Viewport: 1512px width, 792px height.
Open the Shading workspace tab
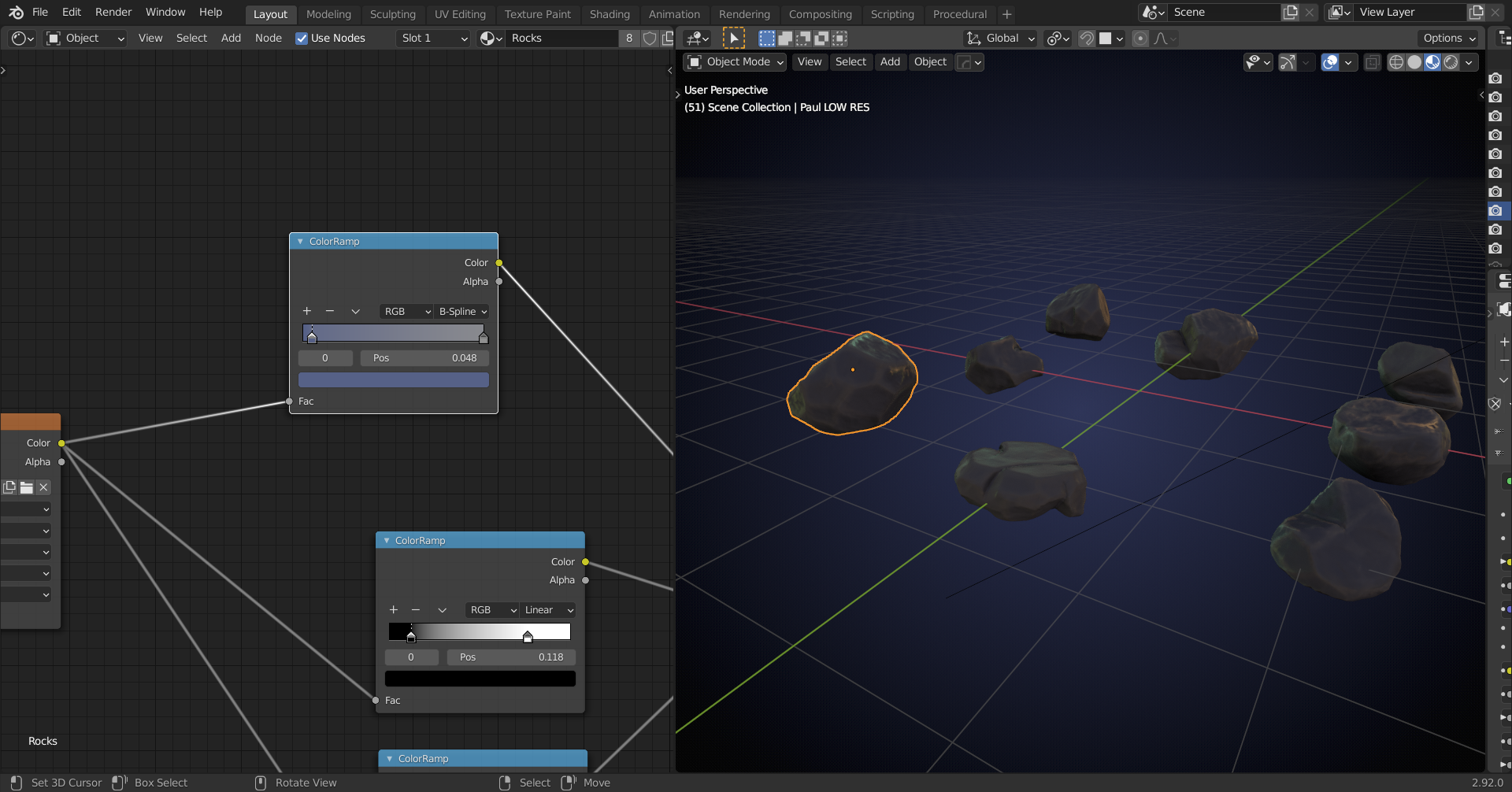coord(609,14)
